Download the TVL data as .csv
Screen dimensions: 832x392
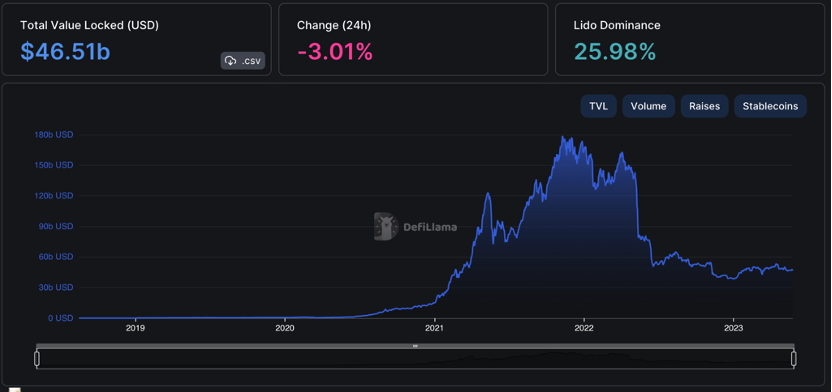point(242,60)
